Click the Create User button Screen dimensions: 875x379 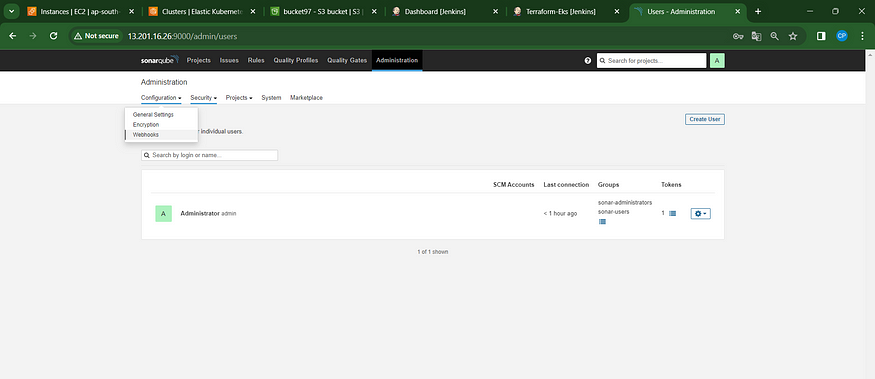[x=705, y=119]
